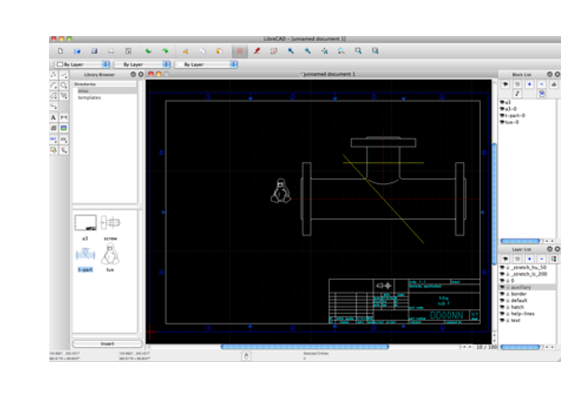Click the horizontal scrollbar below the drawing canvas
Screen dimensions: 568x396
coord(305,347)
